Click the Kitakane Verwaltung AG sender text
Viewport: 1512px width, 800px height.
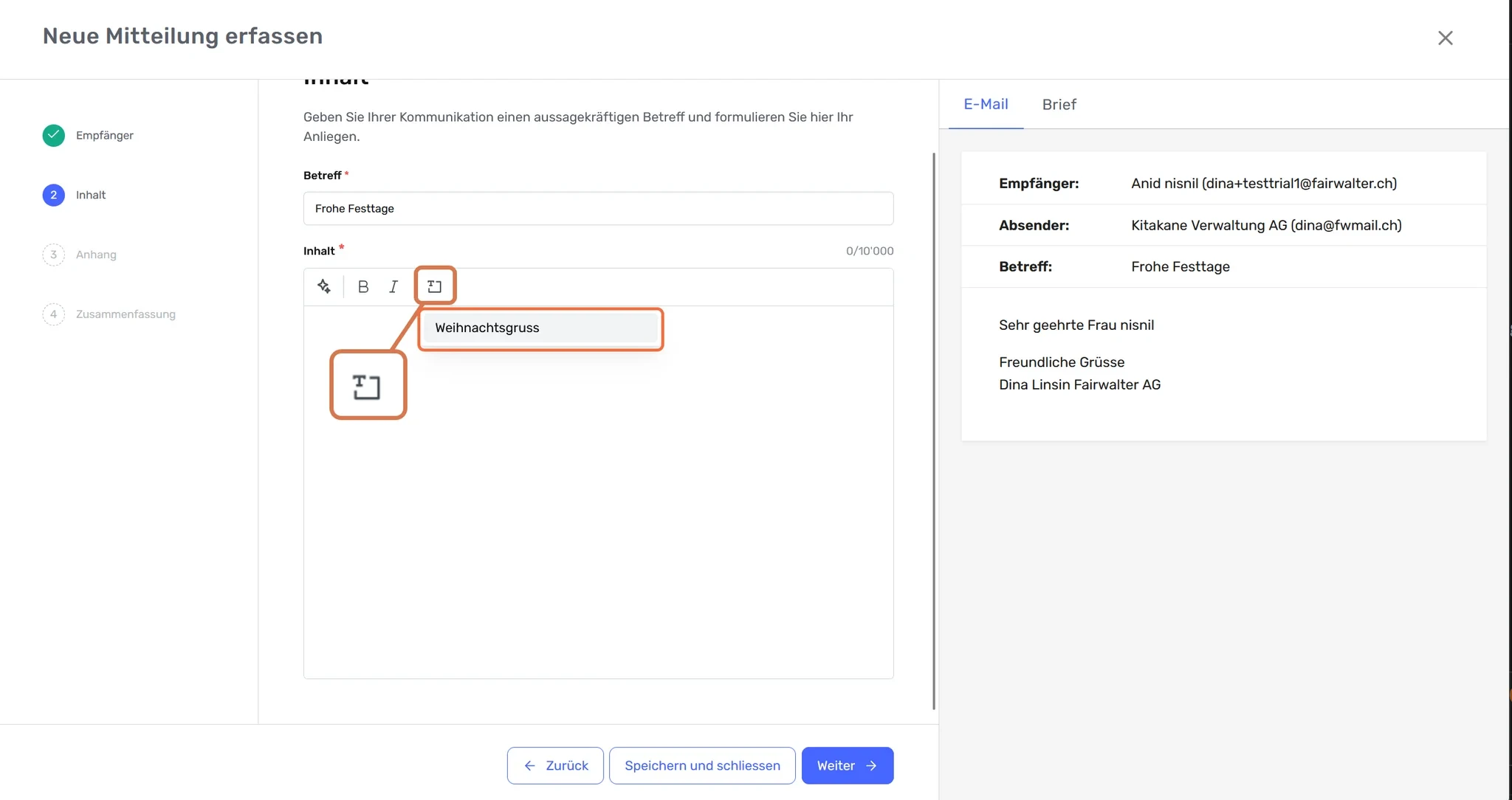(1266, 225)
